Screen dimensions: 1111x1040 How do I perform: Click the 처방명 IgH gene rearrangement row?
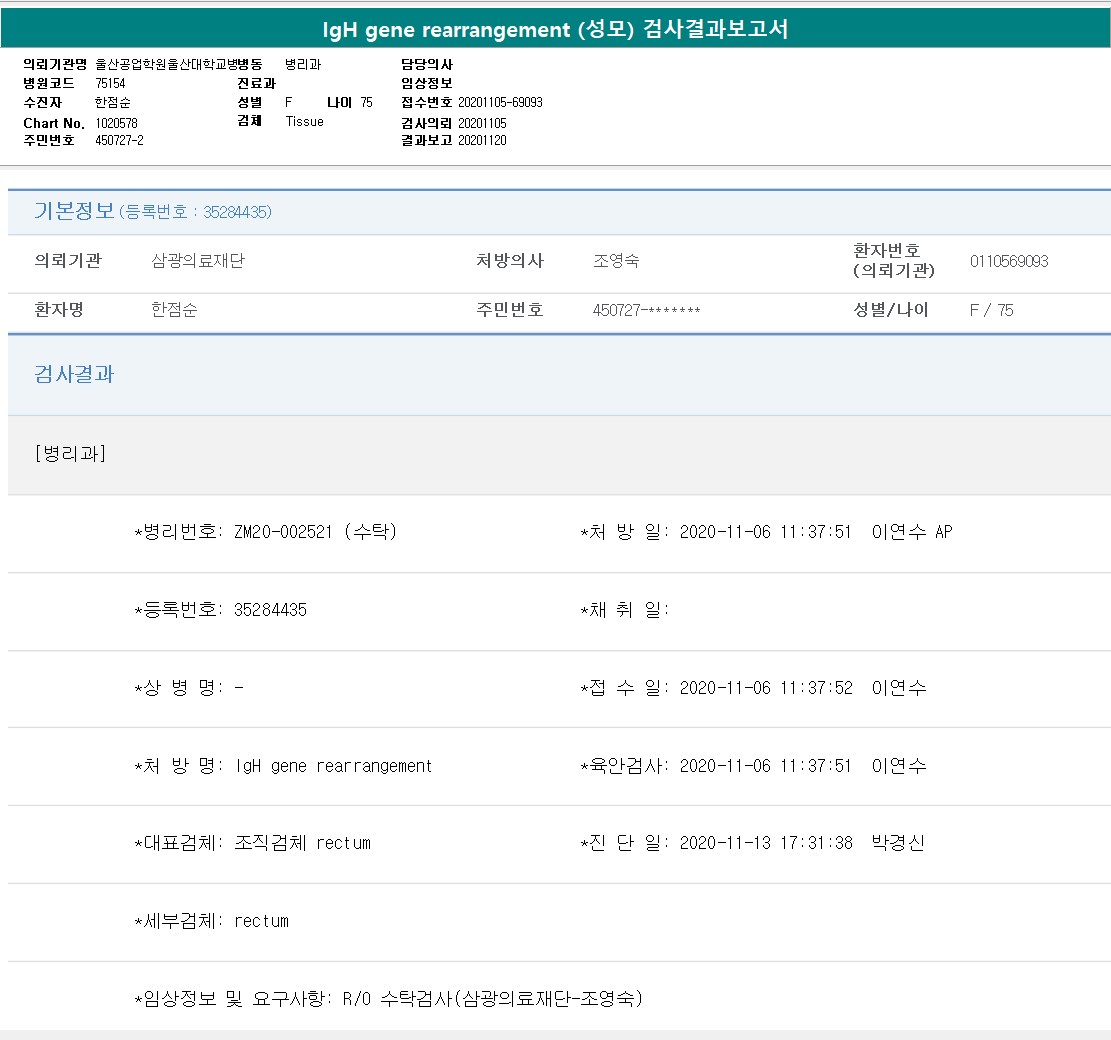click(x=283, y=766)
